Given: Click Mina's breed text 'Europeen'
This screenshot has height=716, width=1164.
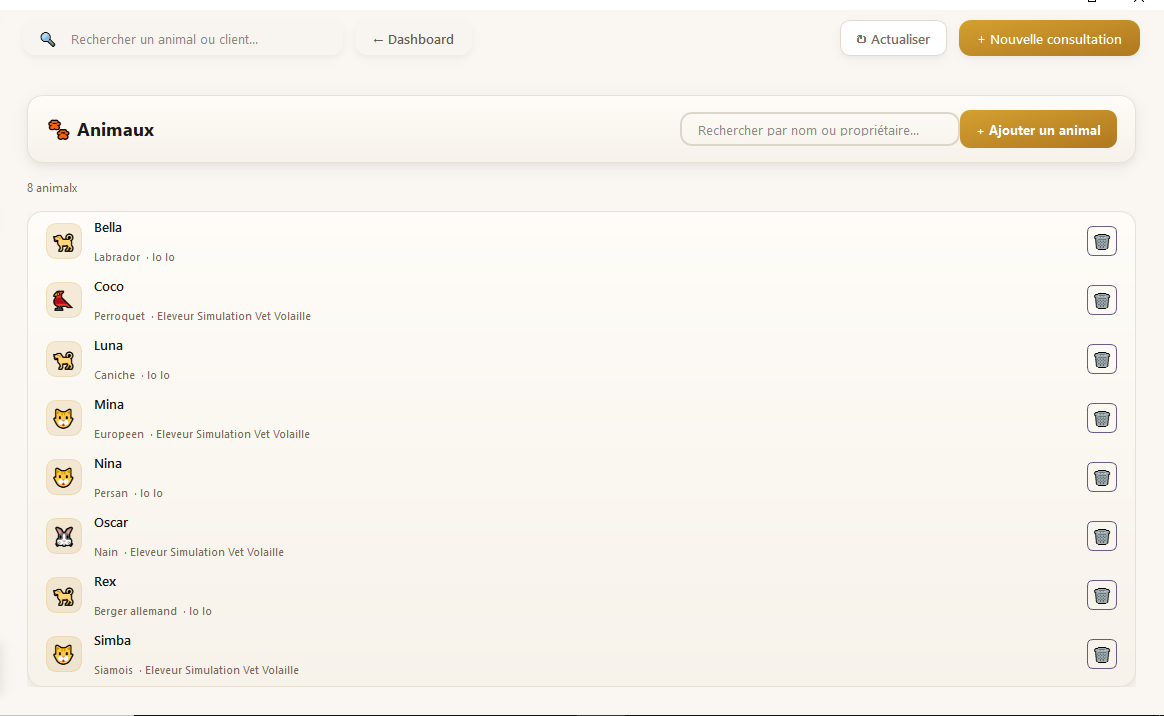Looking at the screenshot, I should pyautogui.click(x=119, y=434).
